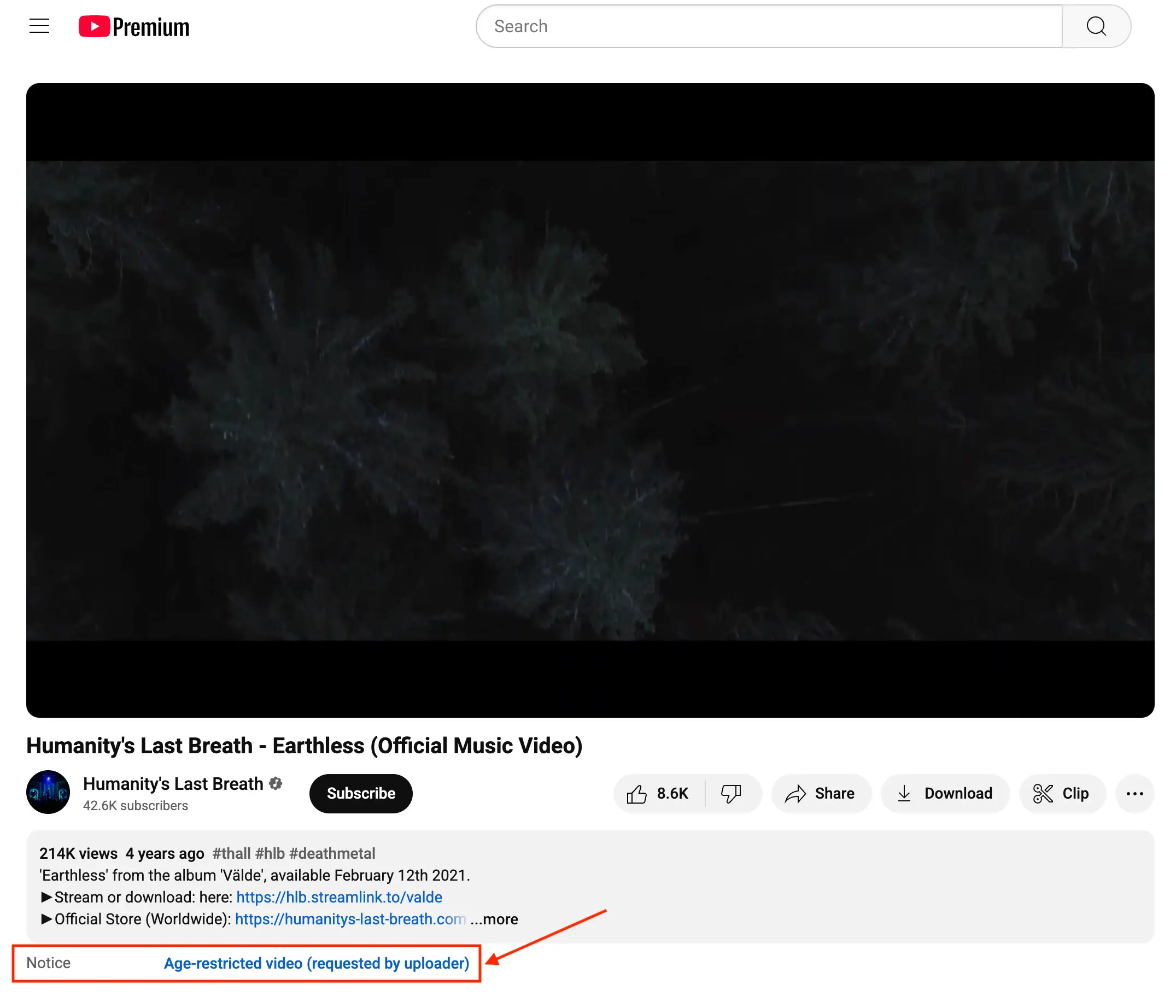
Task: Go to YouTube Premium home logo
Action: tap(134, 27)
